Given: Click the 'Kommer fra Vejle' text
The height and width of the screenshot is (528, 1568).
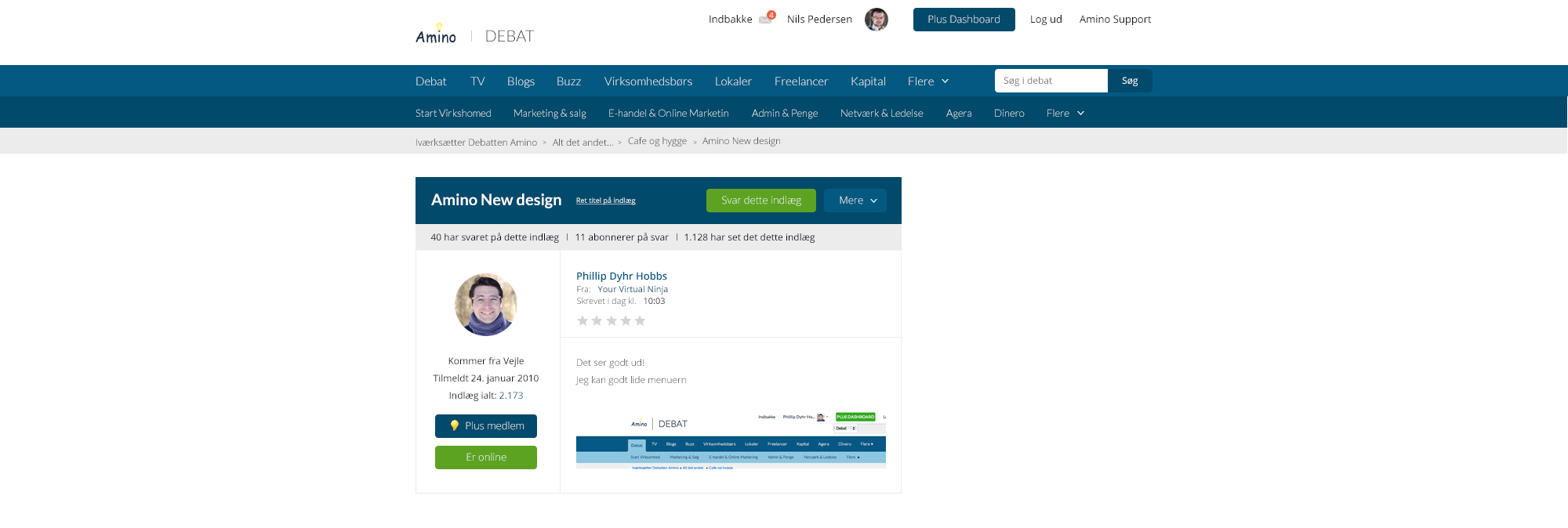Looking at the screenshot, I should tap(486, 361).
